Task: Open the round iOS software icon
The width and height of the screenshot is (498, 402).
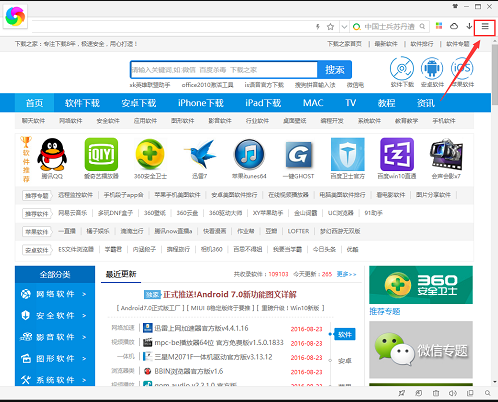Action: click(462, 68)
